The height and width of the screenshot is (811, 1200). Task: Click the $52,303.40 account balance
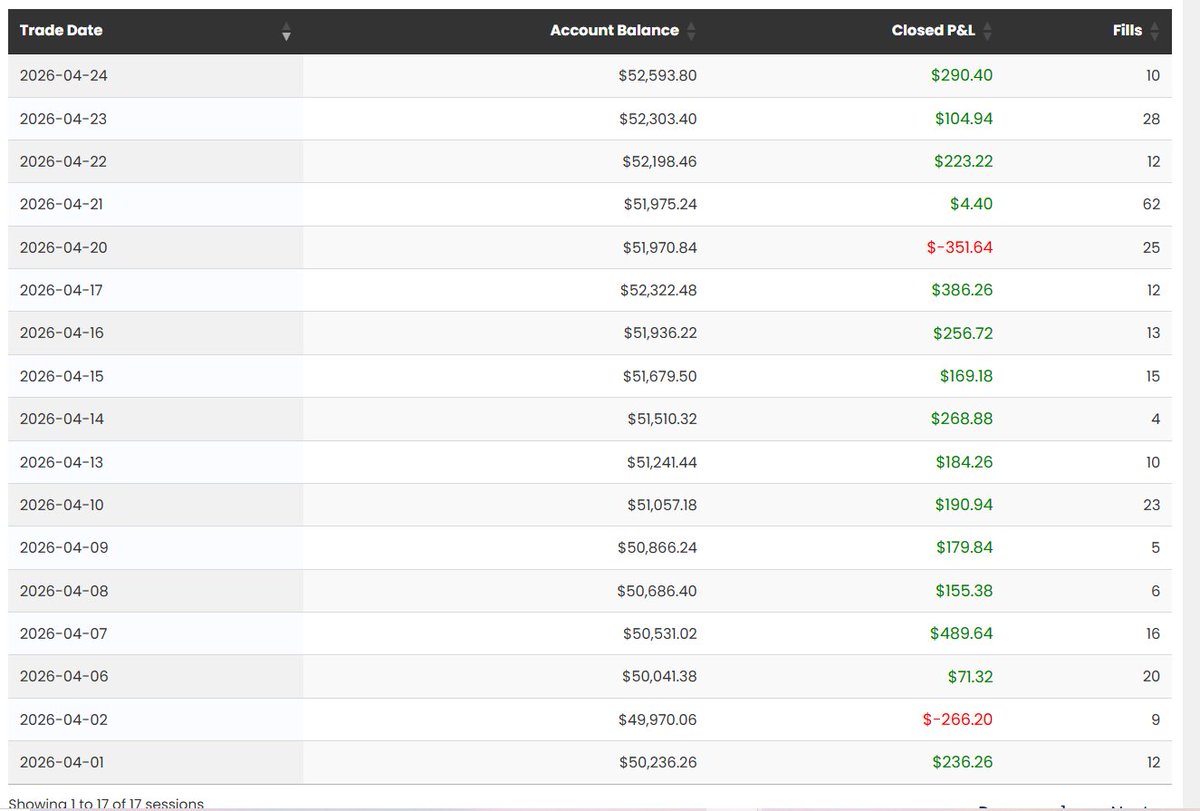(x=658, y=119)
